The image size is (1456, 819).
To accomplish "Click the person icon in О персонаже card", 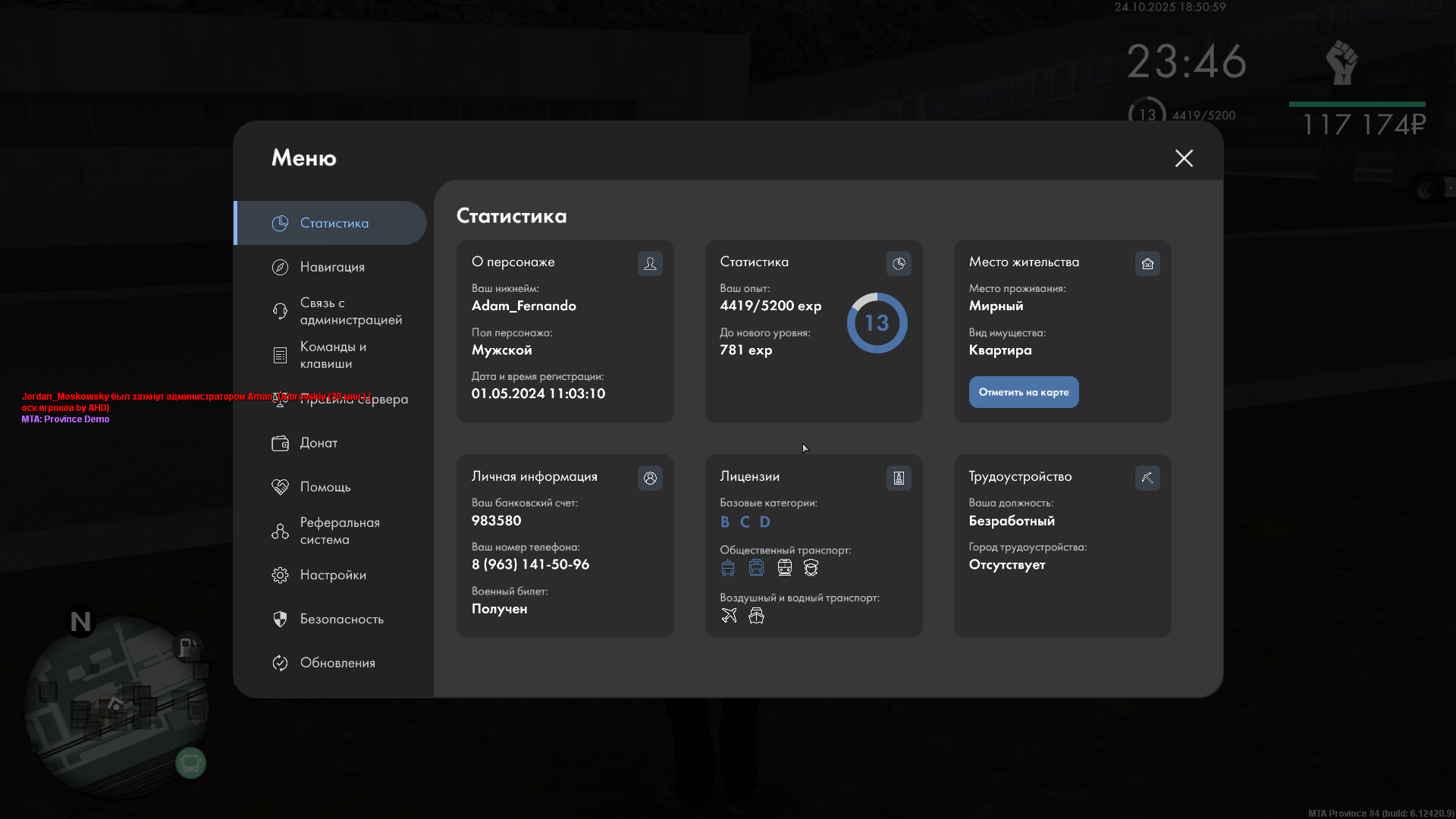I will pyautogui.click(x=650, y=263).
